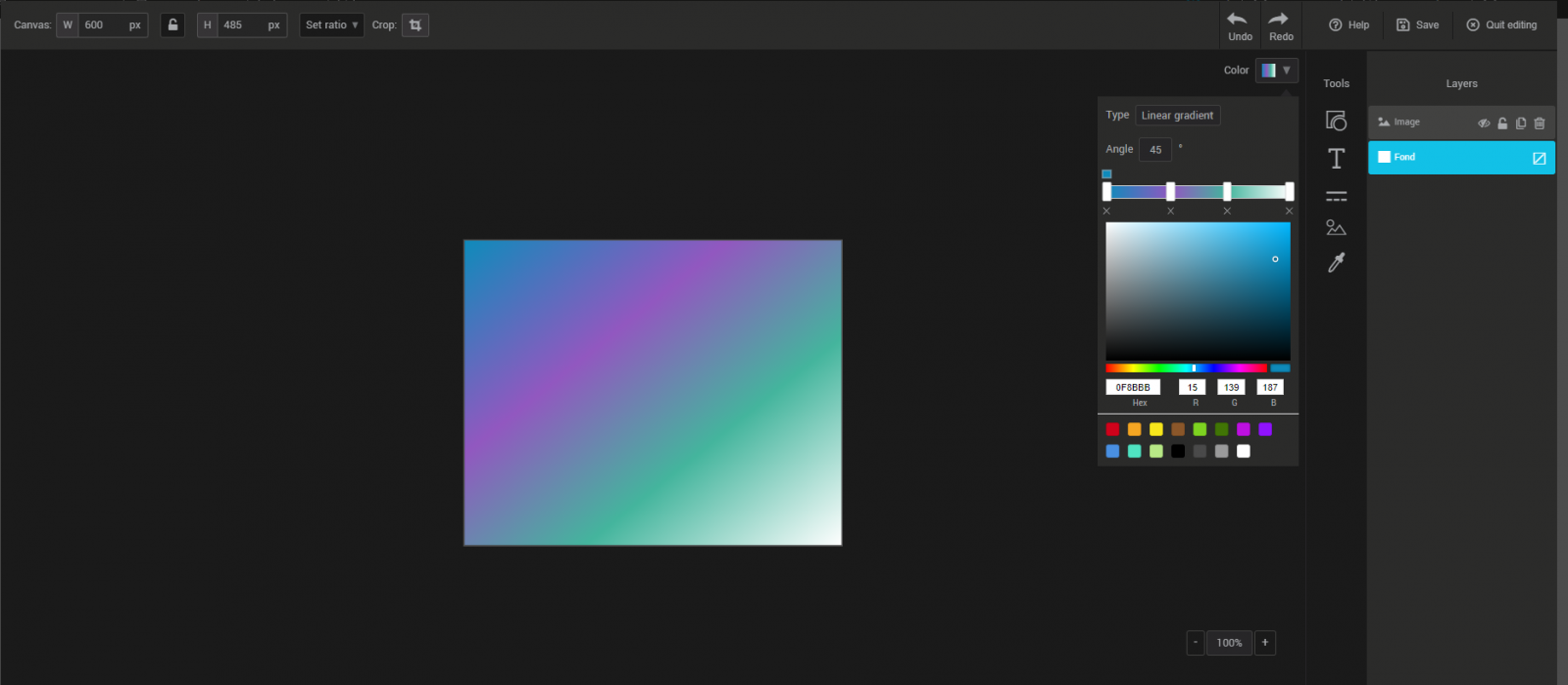1568x685 pixels.
Task: Select the Shapes tool
Action: (1336, 121)
